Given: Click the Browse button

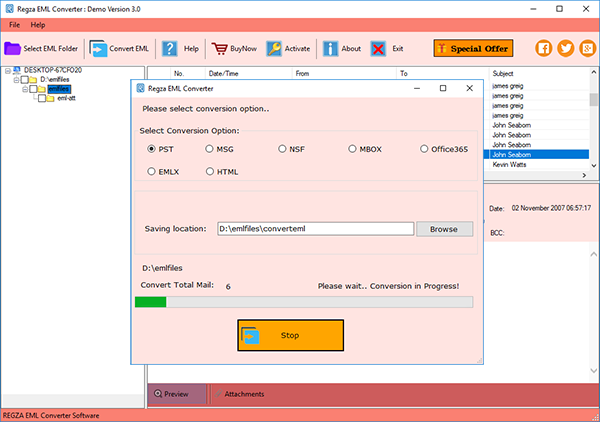Looking at the screenshot, I should click(x=444, y=229).
